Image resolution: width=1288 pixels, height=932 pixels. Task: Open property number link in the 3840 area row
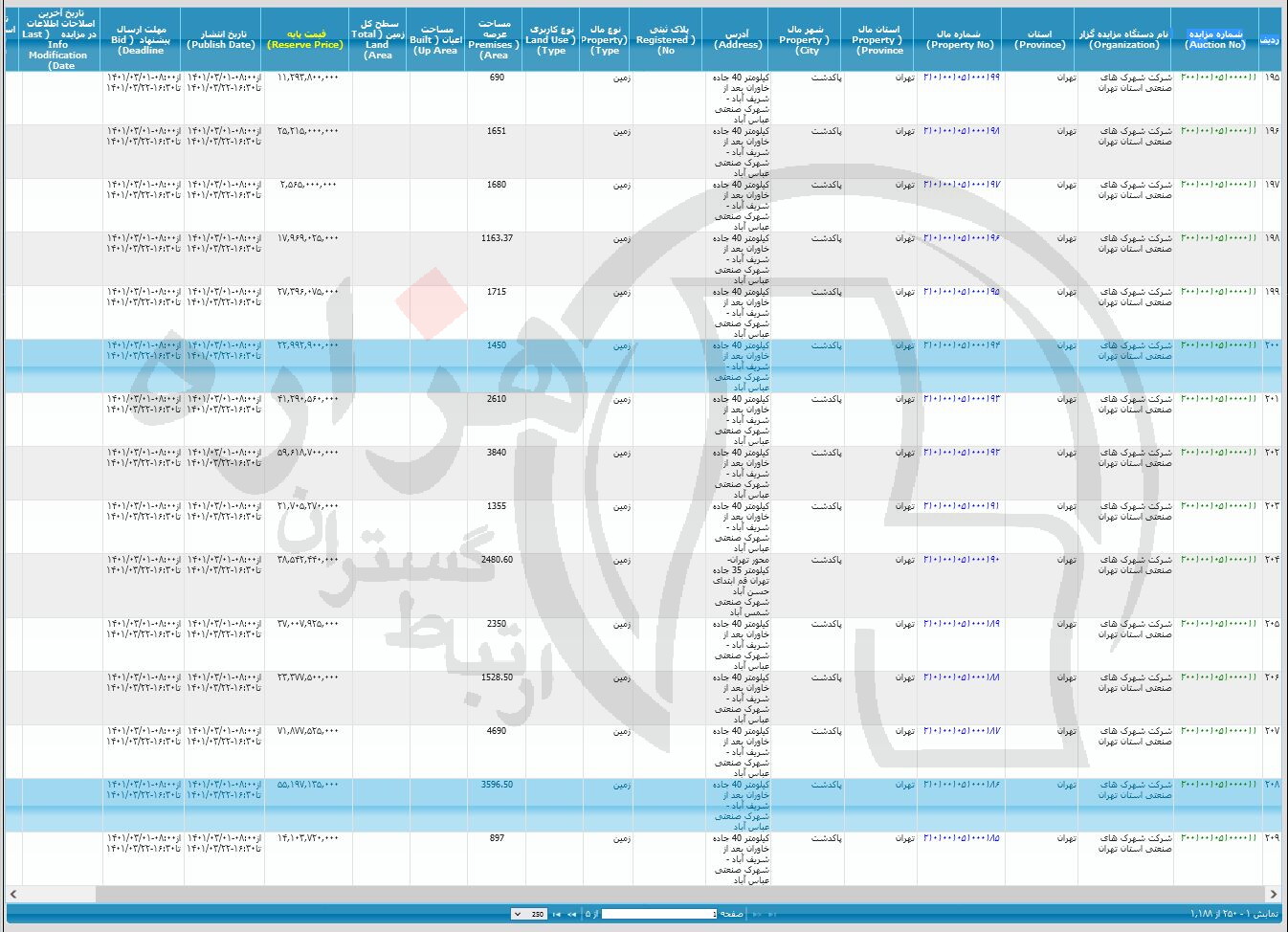(x=962, y=452)
